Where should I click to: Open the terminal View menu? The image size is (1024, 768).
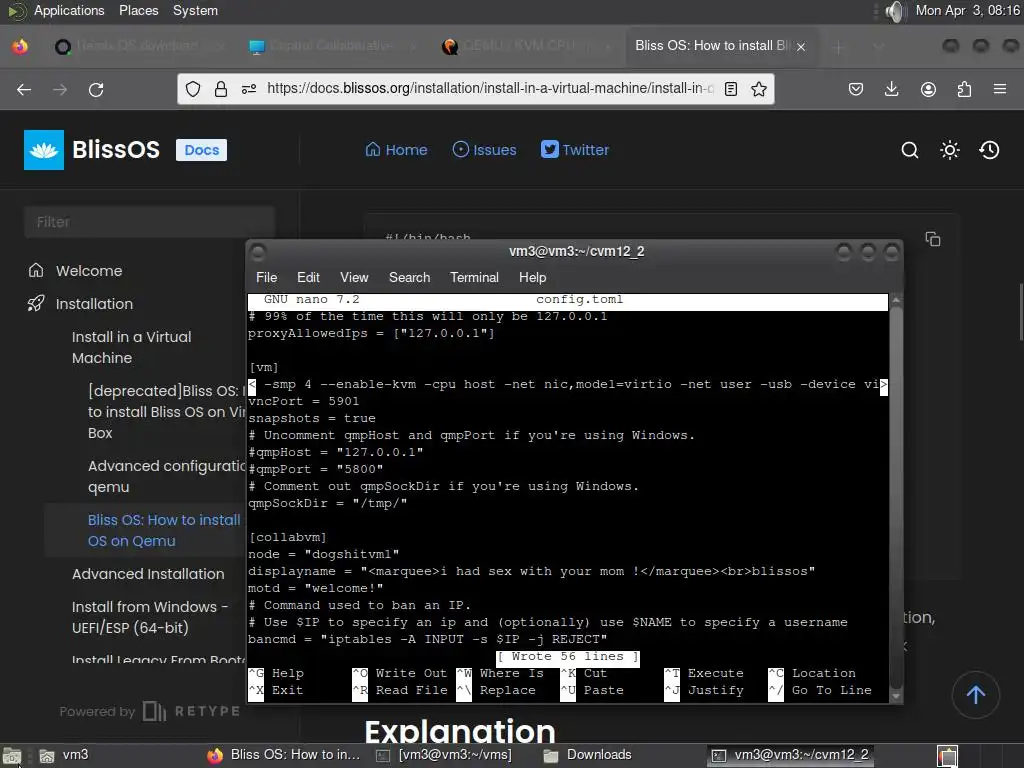point(354,278)
